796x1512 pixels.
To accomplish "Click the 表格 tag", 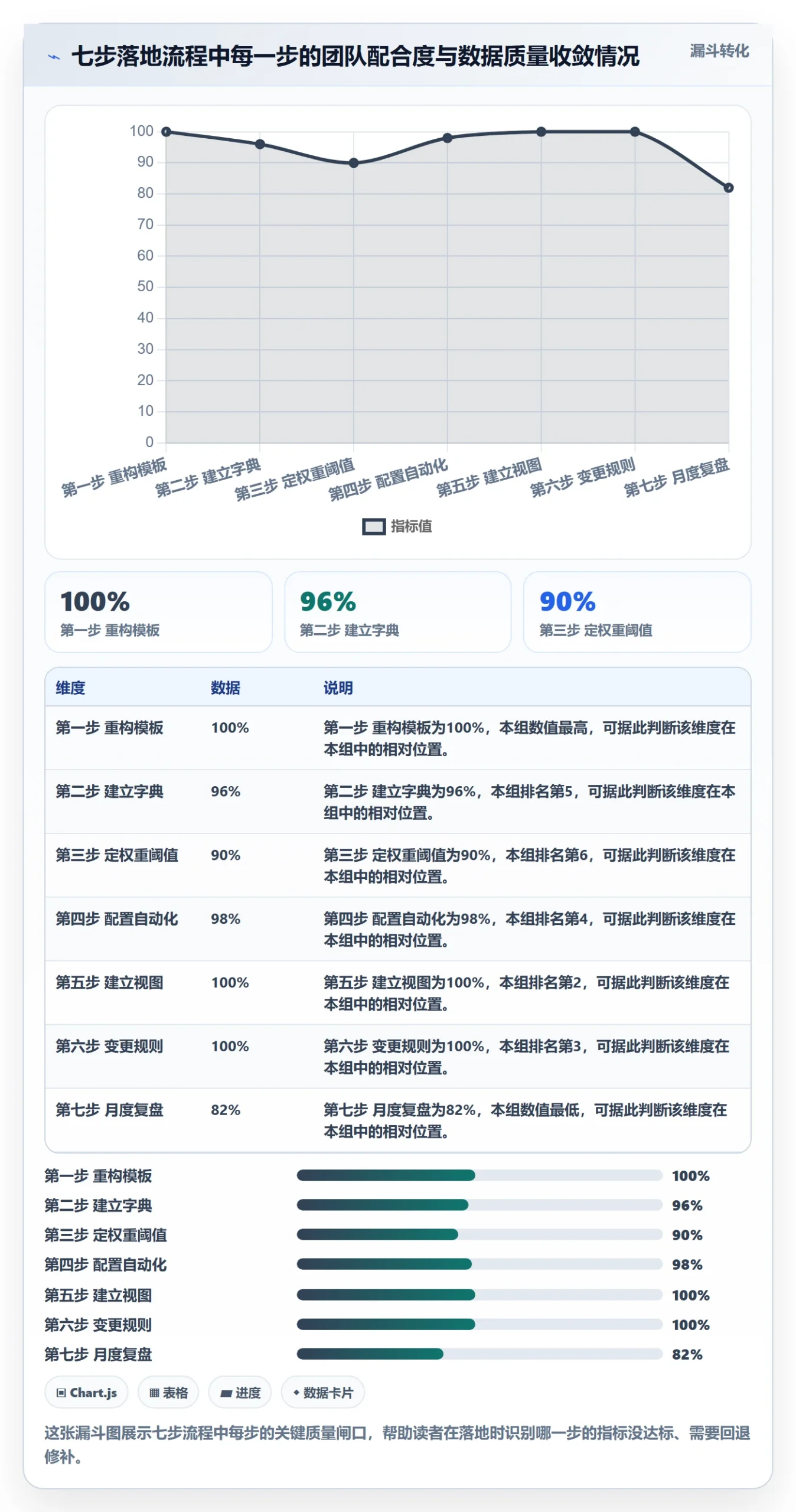I will click(x=168, y=1392).
